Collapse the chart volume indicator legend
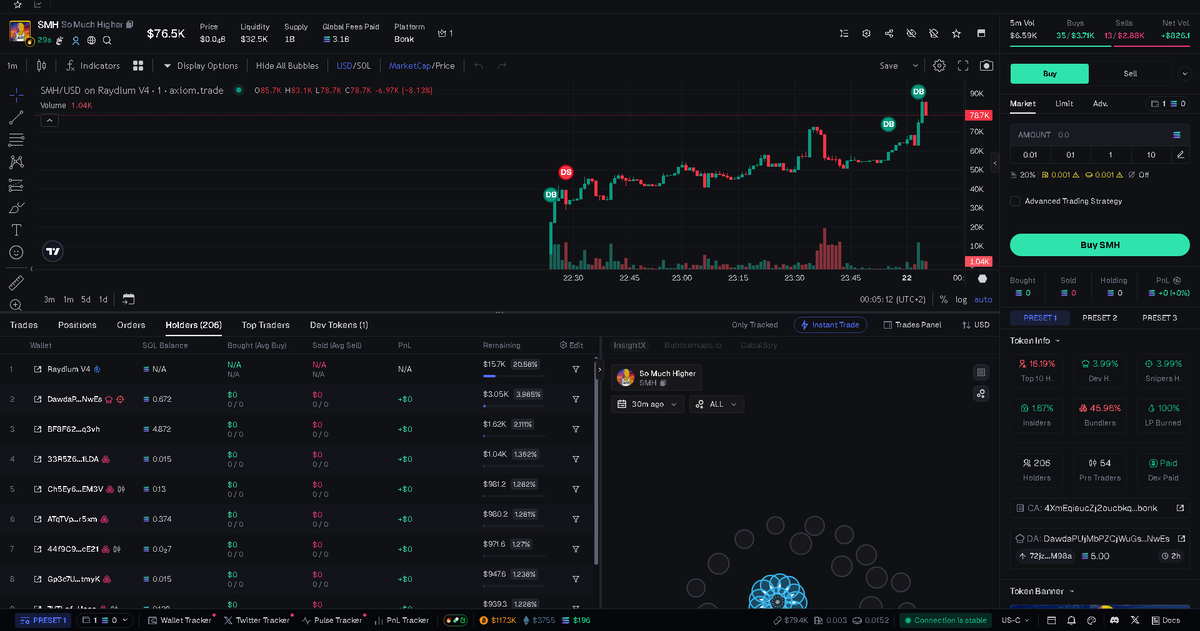The height and width of the screenshot is (631, 1200). pos(49,120)
